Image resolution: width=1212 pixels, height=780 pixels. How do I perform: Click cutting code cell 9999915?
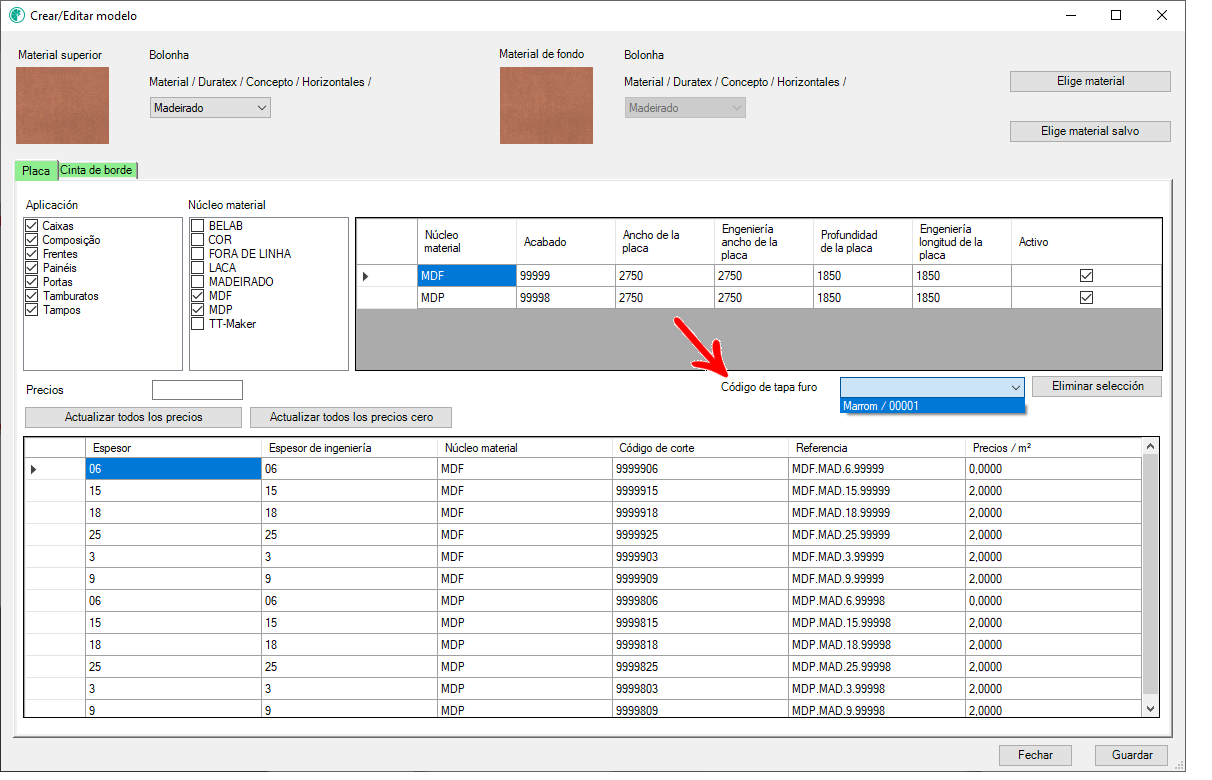[700, 491]
